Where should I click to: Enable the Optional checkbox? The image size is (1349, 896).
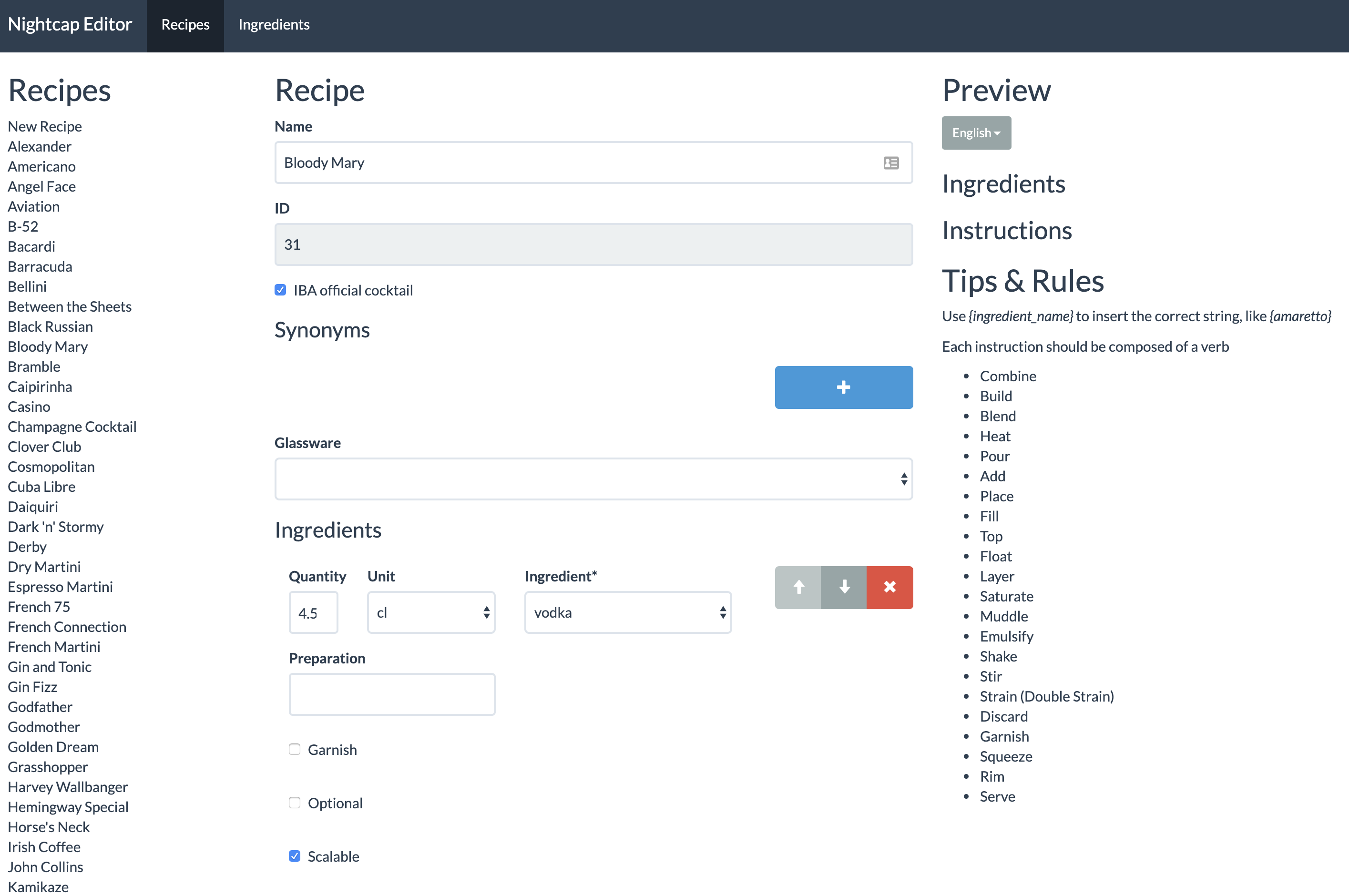pos(294,803)
